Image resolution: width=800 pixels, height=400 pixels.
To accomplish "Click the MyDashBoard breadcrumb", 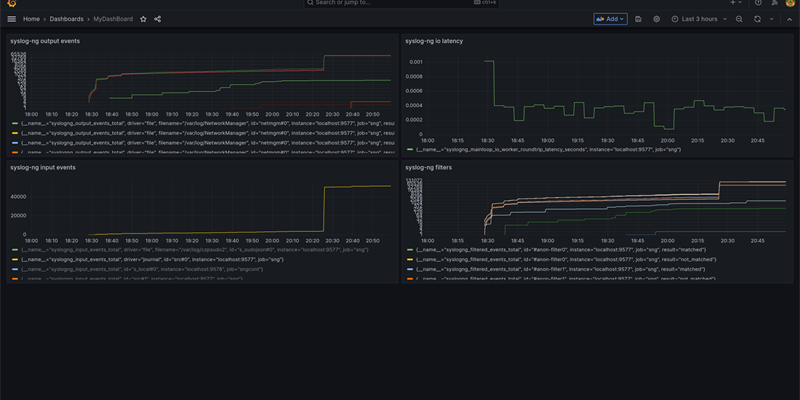I will (113, 19).
